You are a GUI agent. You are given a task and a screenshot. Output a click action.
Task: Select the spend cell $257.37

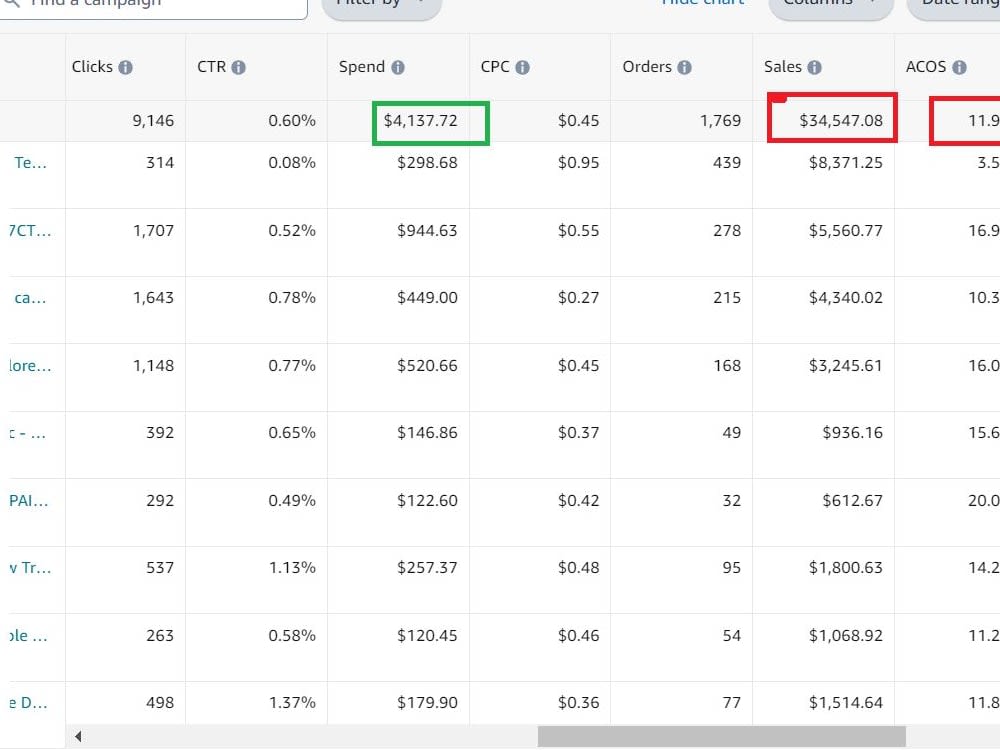click(427, 568)
